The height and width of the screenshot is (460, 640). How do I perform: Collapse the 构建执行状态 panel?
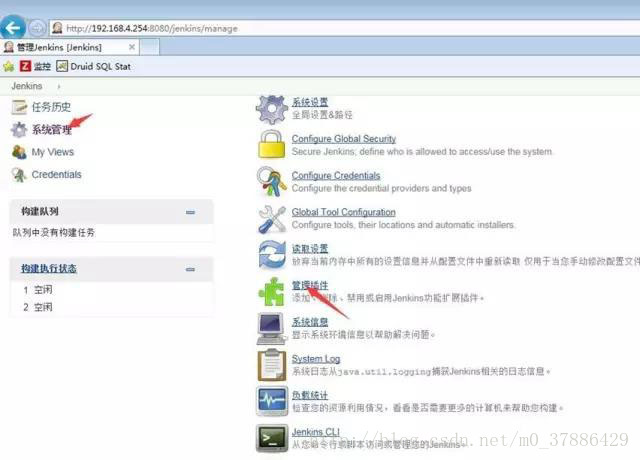coord(190,269)
